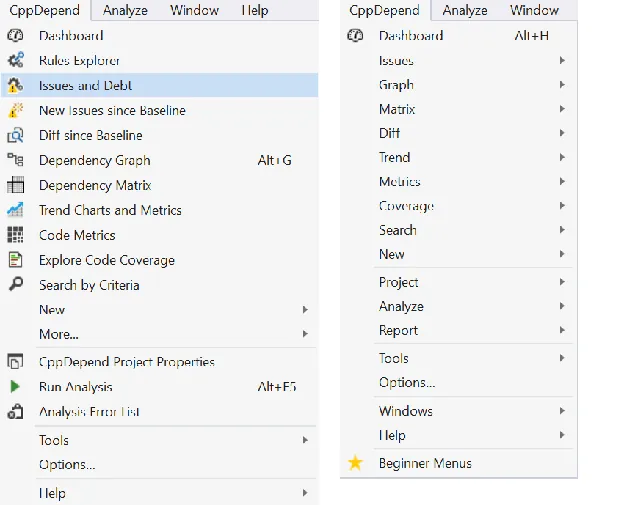Select Report item in right menu
Viewport: 624px width, 505px height.
pyautogui.click(x=458, y=330)
